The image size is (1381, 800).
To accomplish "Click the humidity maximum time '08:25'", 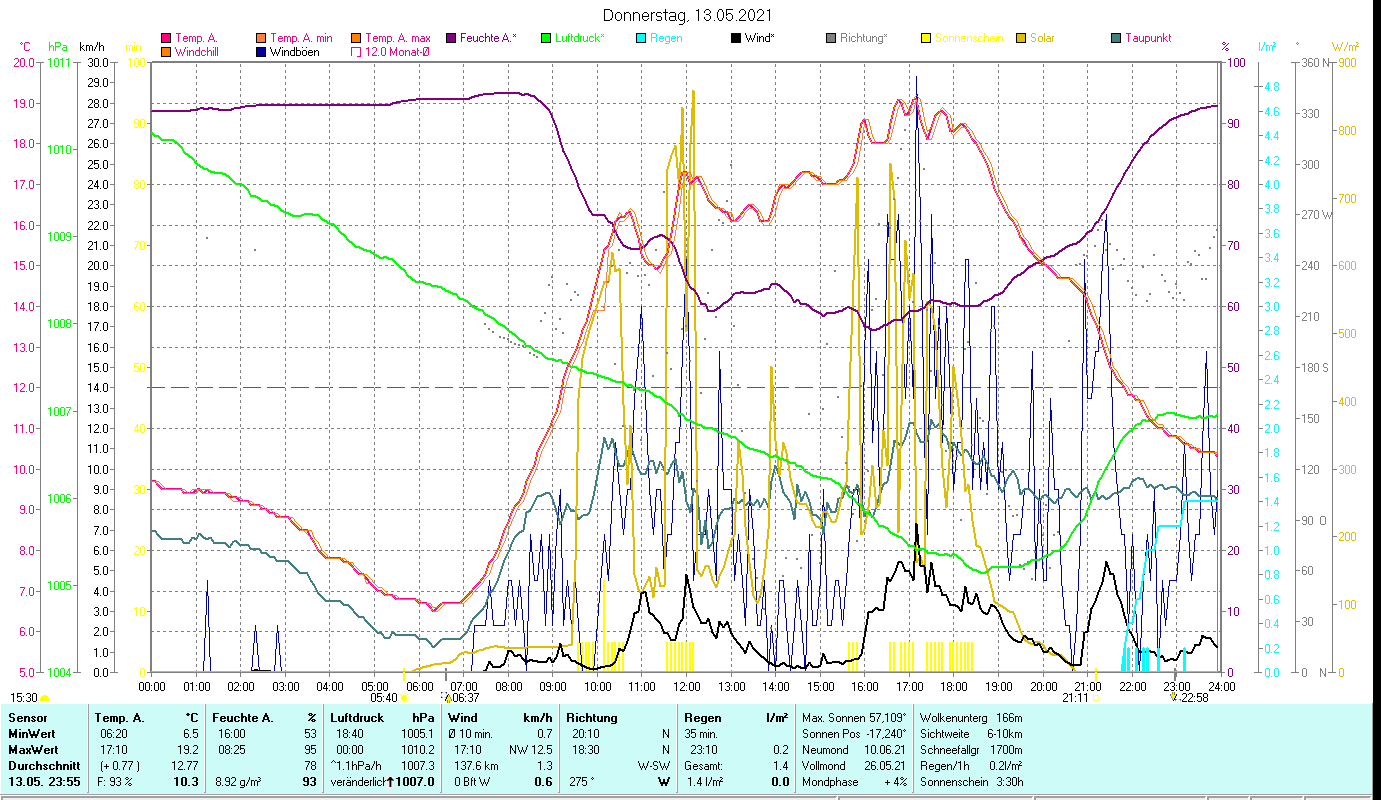I will pyautogui.click(x=231, y=750).
